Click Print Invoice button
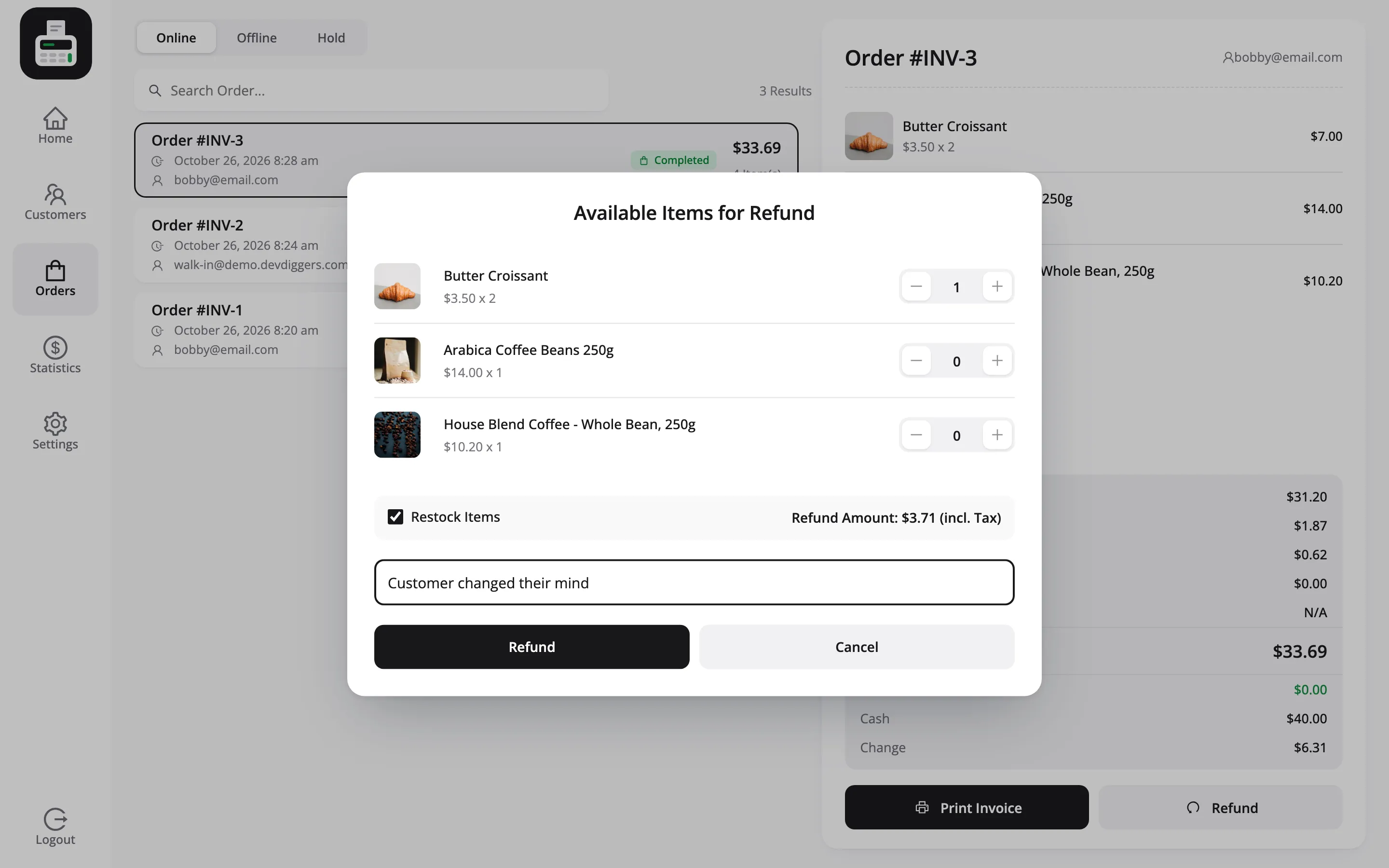The width and height of the screenshot is (1389, 868). click(x=967, y=807)
